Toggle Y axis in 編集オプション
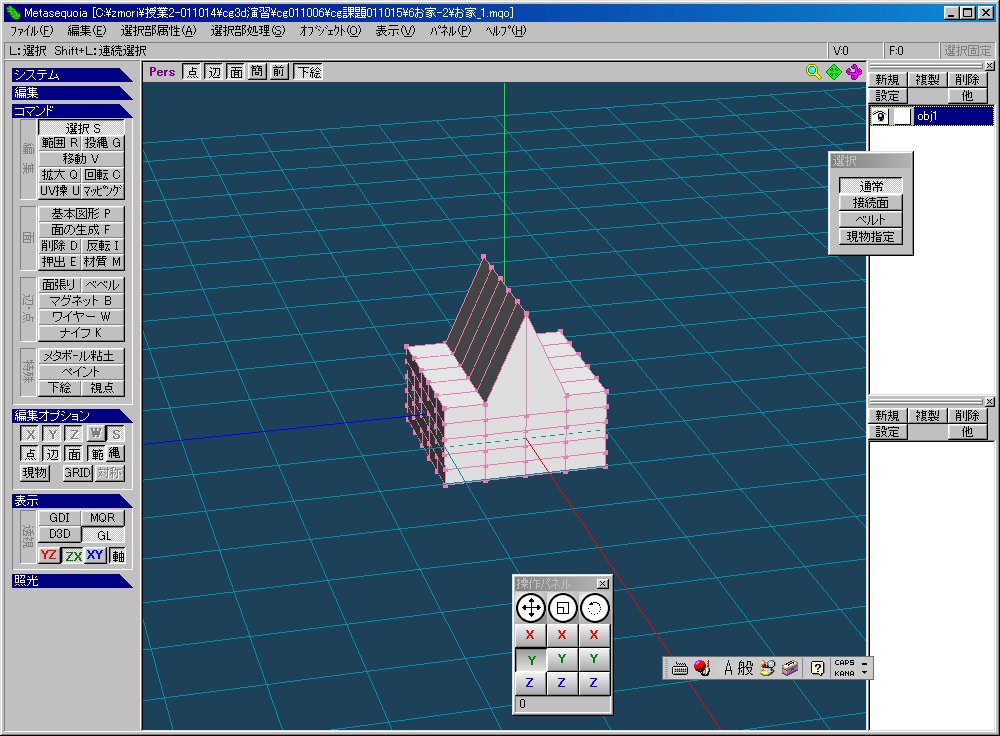This screenshot has width=1000, height=736. click(x=52, y=434)
